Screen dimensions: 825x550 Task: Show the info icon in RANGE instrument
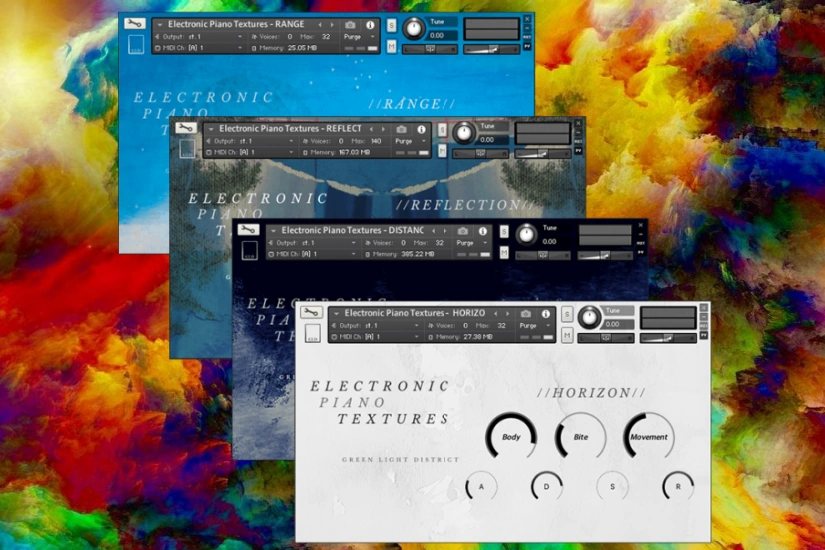click(370, 25)
